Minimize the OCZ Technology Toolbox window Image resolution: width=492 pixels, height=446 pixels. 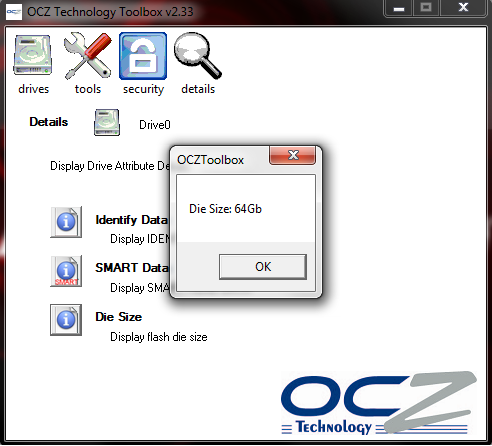(399, 8)
